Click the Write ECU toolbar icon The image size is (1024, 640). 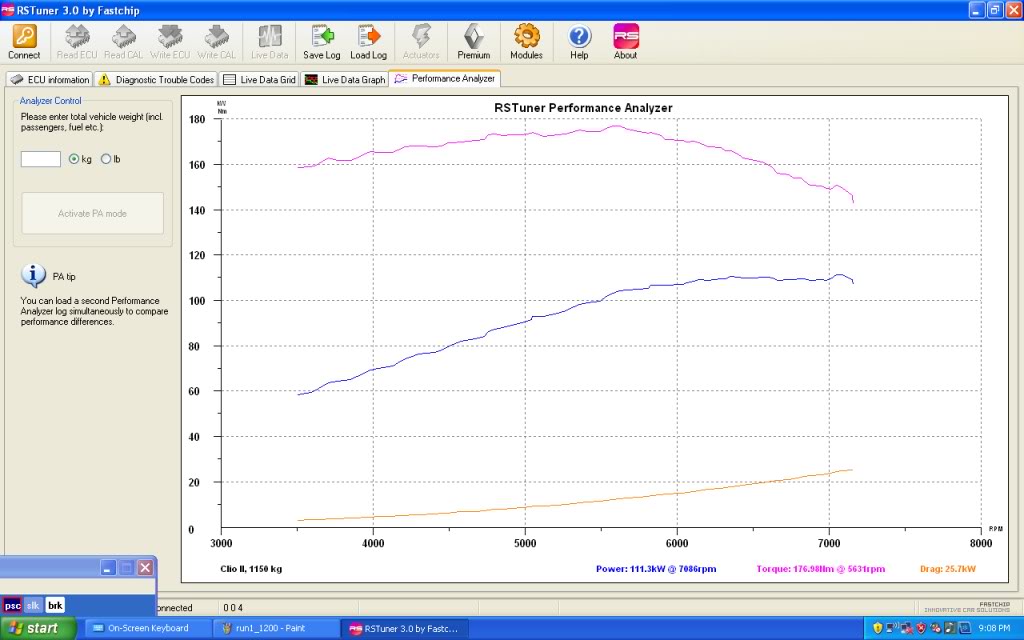tap(170, 37)
